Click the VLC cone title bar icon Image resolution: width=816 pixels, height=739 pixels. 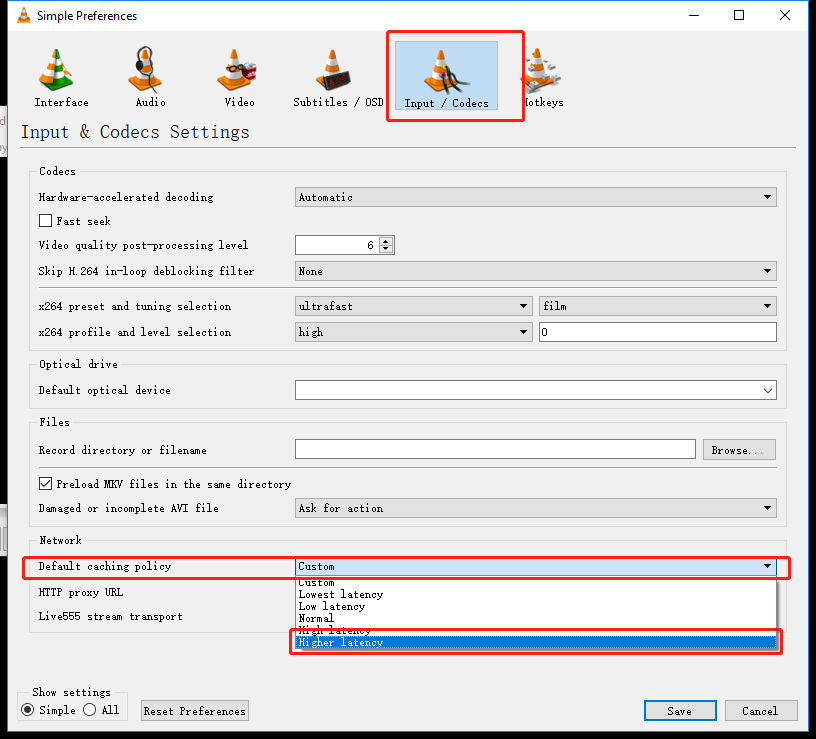[x=23, y=16]
